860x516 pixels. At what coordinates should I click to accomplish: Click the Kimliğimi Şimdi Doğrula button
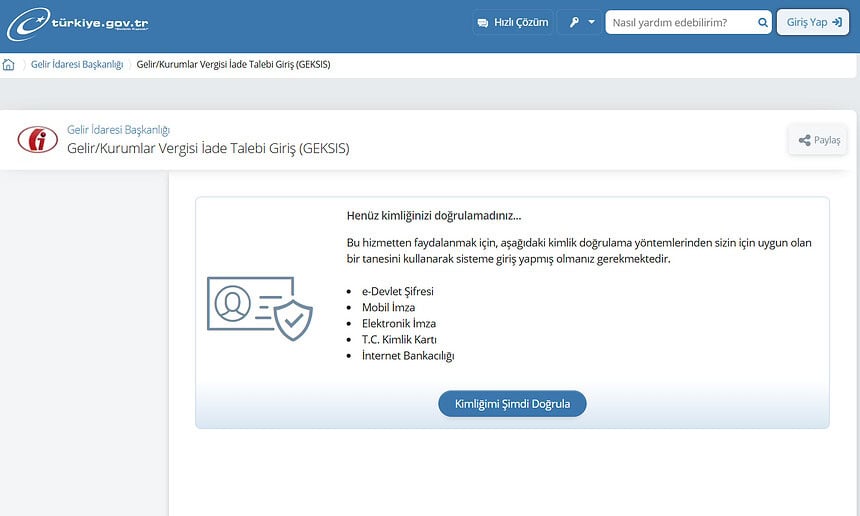[512, 404]
